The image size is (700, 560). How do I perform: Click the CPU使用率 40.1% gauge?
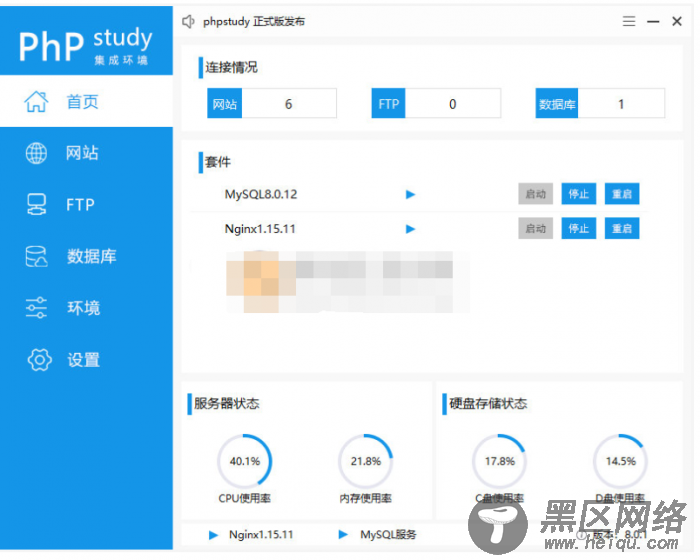click(245, 461)
